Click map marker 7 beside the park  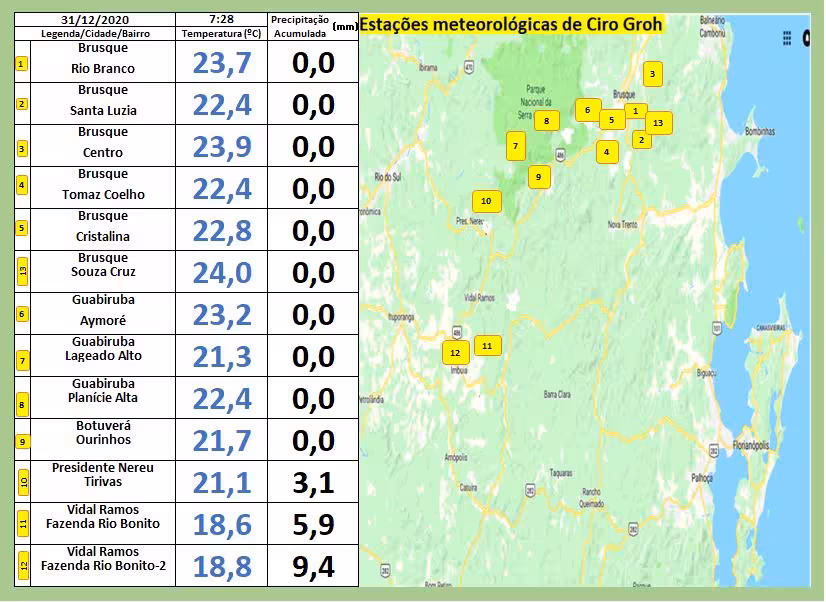pyautogui.click(x=515, y=146)
